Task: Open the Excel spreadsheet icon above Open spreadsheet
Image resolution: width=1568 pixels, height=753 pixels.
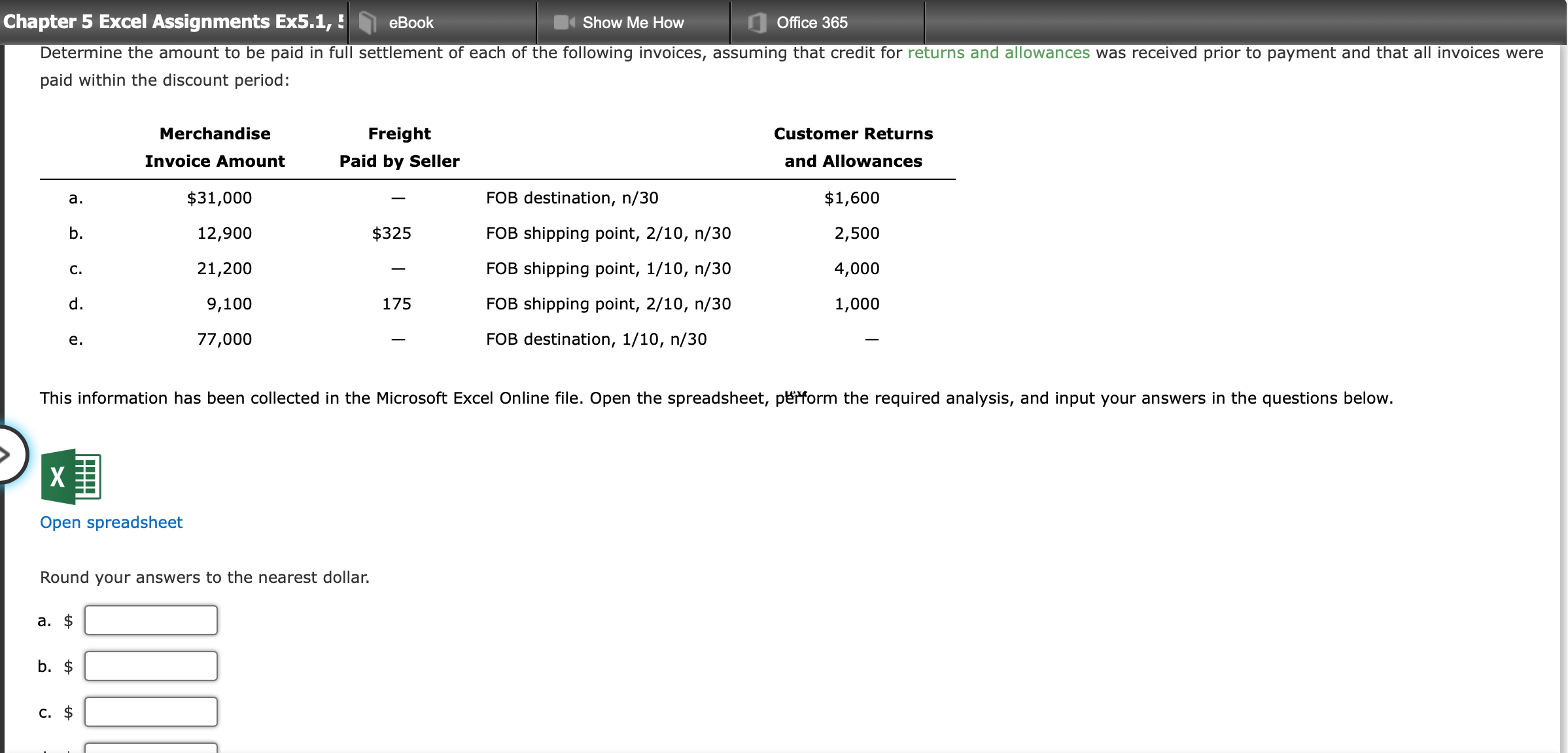Action: pyautogui.click(x=71, y=476)
